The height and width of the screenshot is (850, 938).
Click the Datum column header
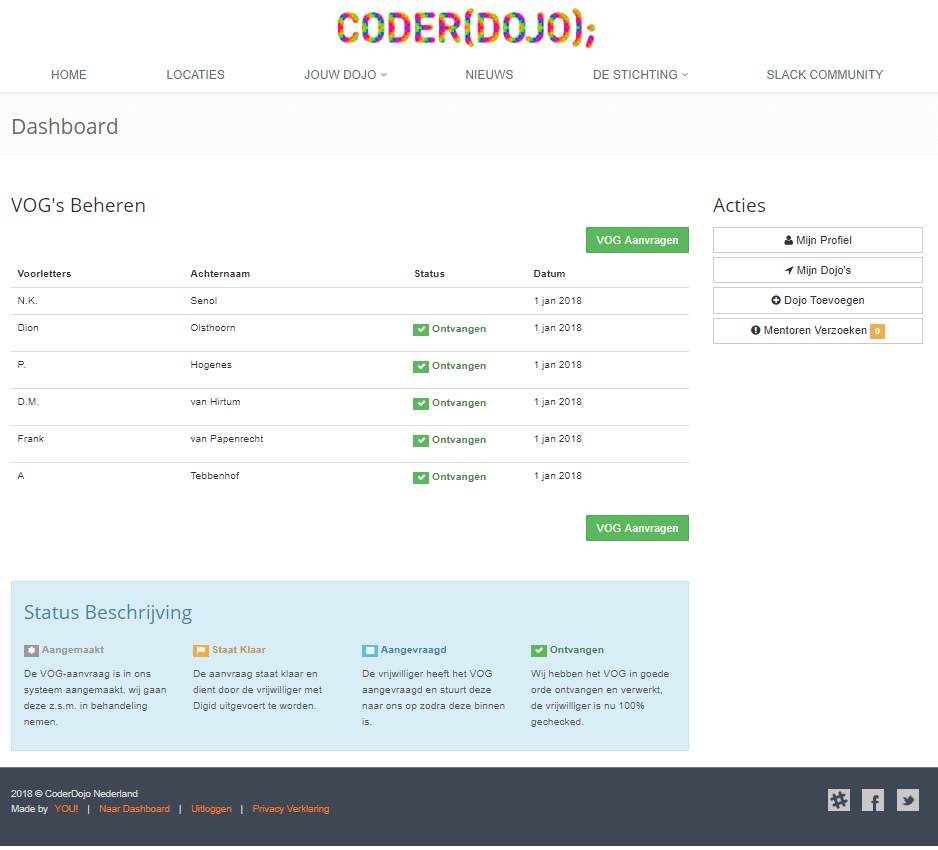(549, 274)
